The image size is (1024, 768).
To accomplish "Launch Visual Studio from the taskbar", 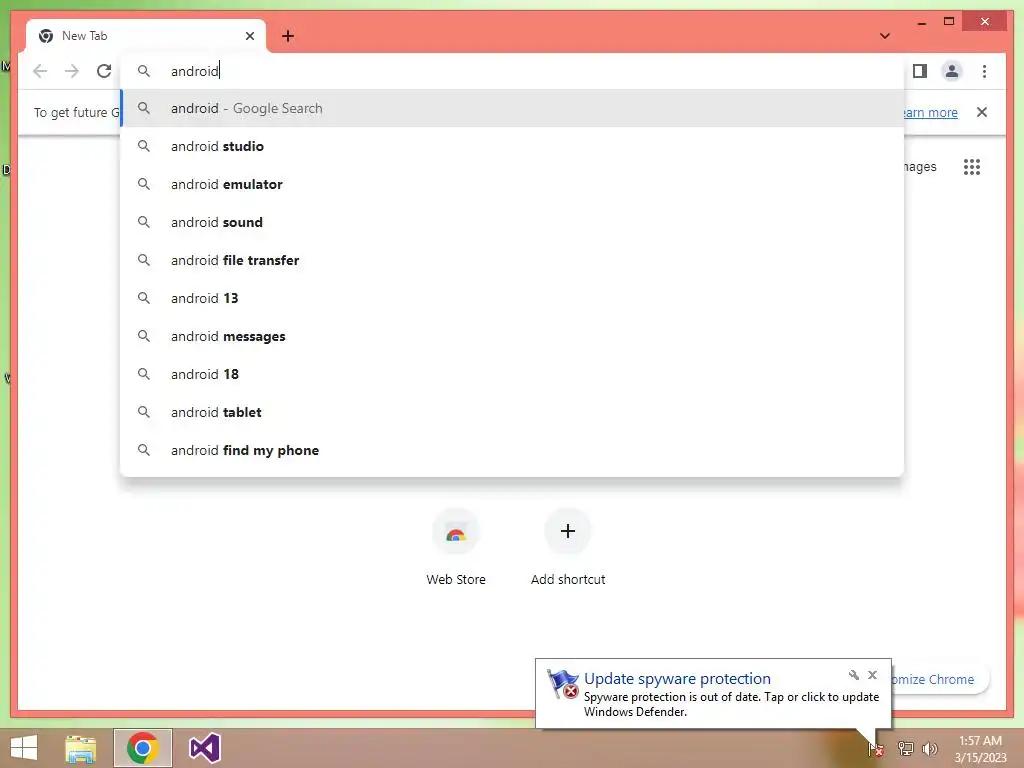I will click(x=204, y=748).
